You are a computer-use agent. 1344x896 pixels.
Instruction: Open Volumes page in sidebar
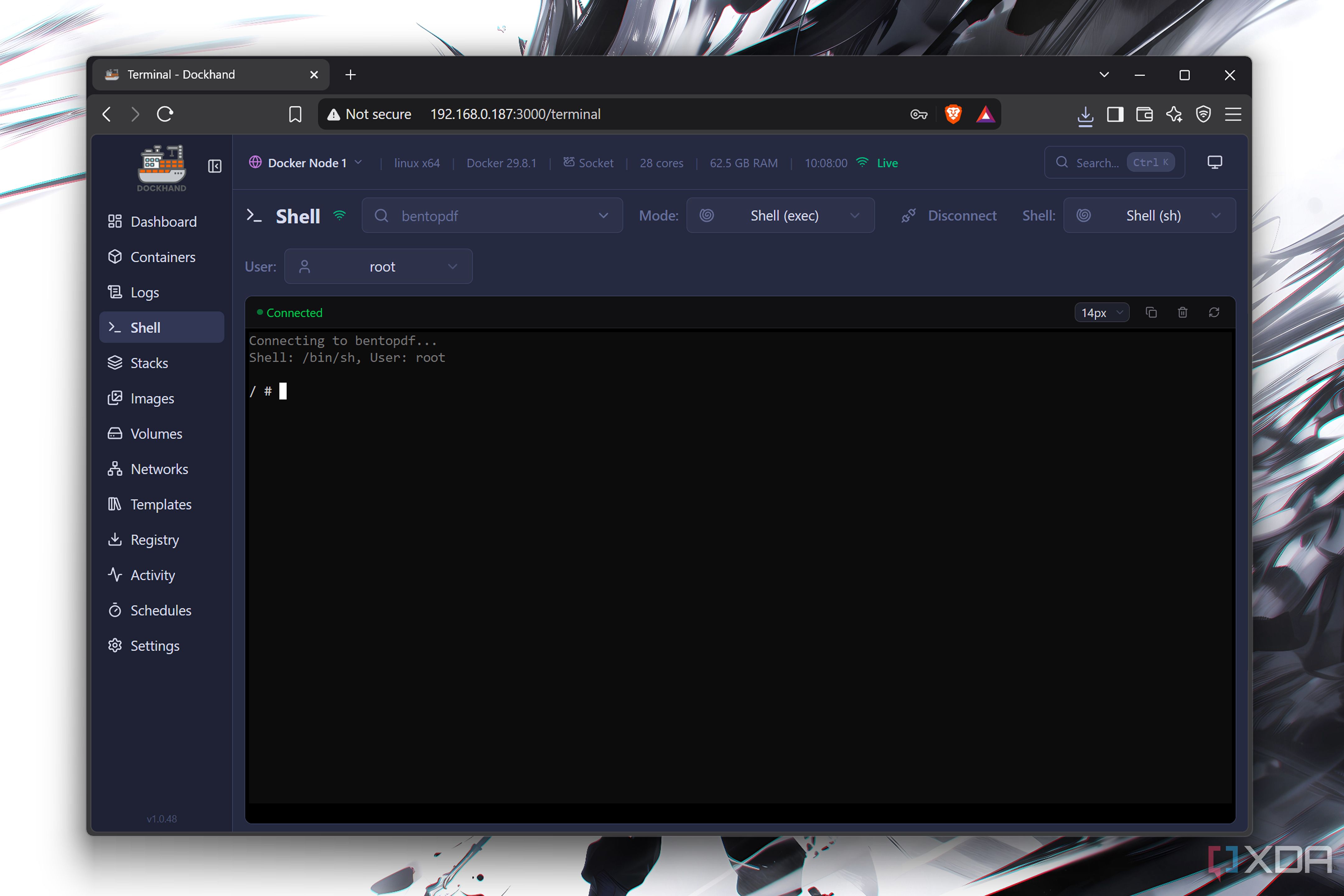[162, 434]
